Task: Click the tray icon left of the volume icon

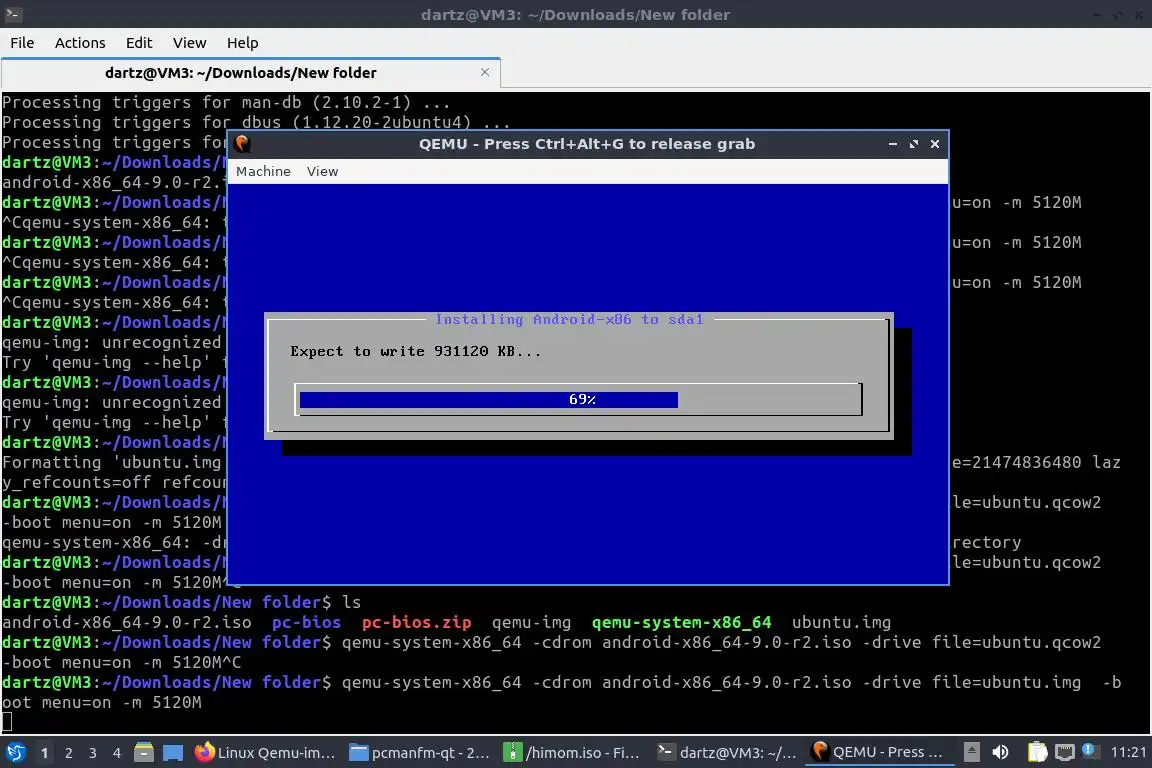Action: pyautogui.click(x=971, y=752)
